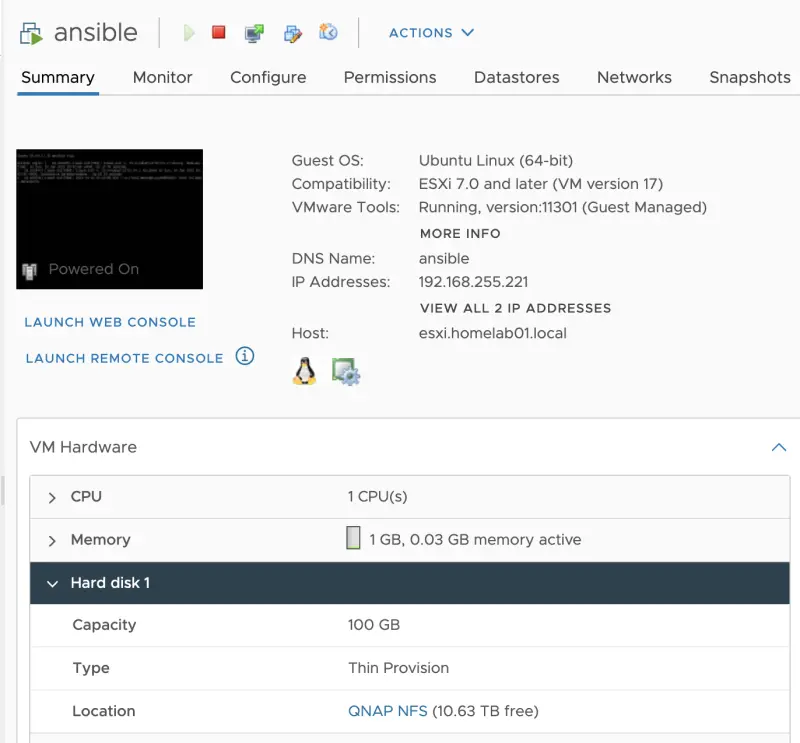
Task: Switch to the Datastores tab
Action: coord(516,77)
